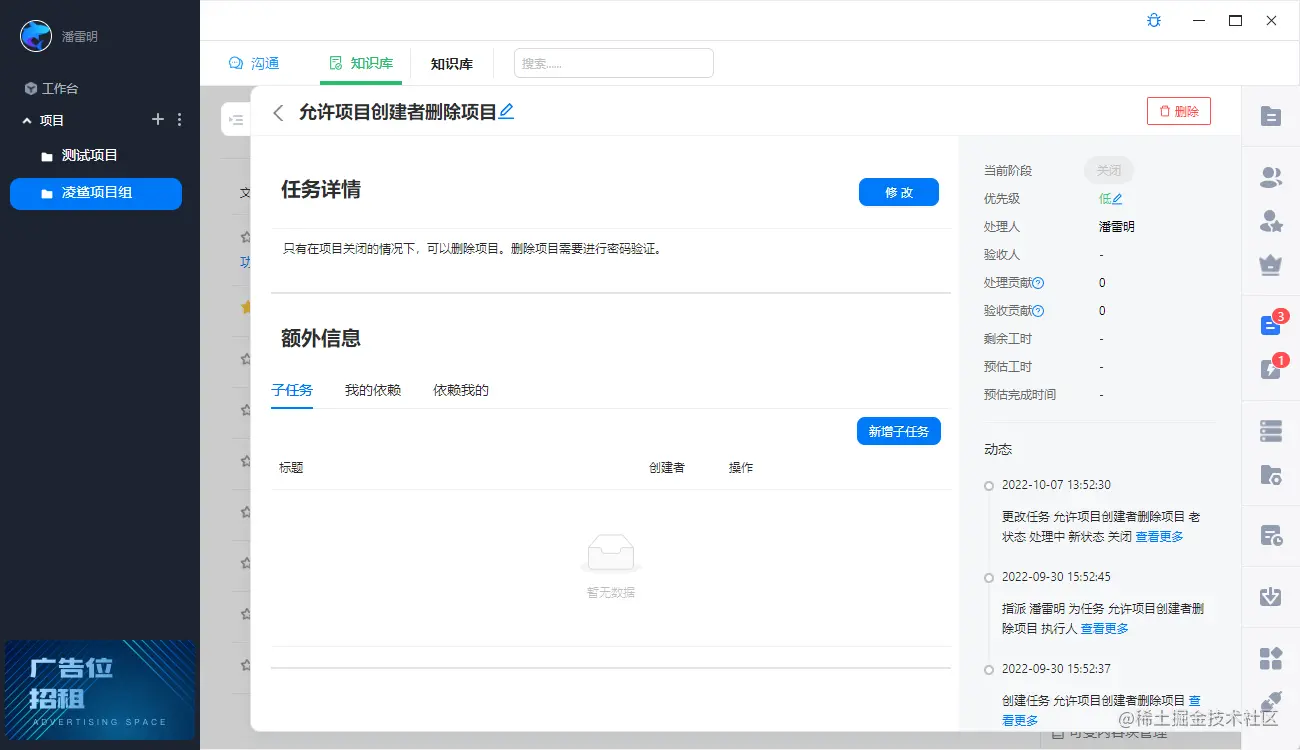Open the apps grid icon in right sidebar
Viewport: 1300px width, 750px height.
[x=1271, y=658]
